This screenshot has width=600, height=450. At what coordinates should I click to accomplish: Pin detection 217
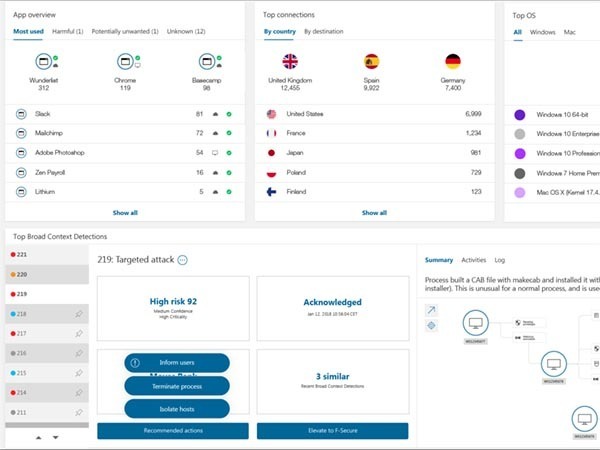pyautogui.click(x=79, y=333)
